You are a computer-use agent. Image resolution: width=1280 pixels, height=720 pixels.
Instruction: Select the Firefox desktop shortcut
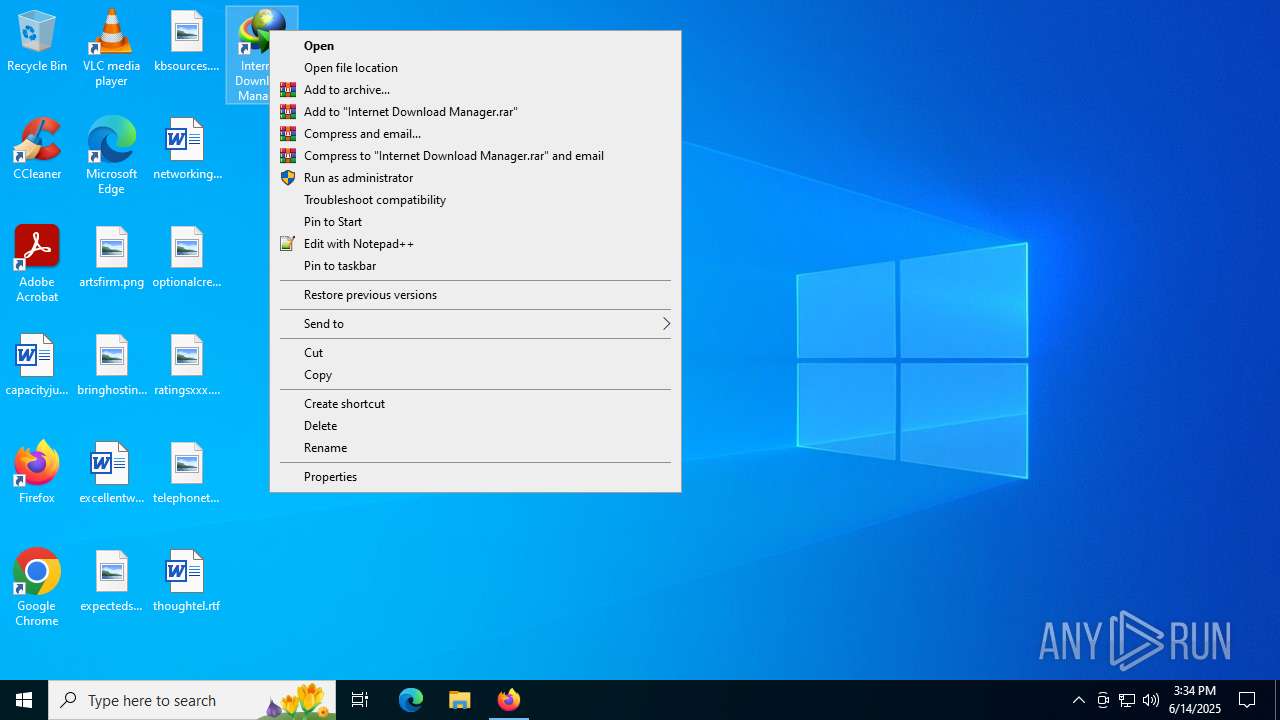[x=37, y=473]
